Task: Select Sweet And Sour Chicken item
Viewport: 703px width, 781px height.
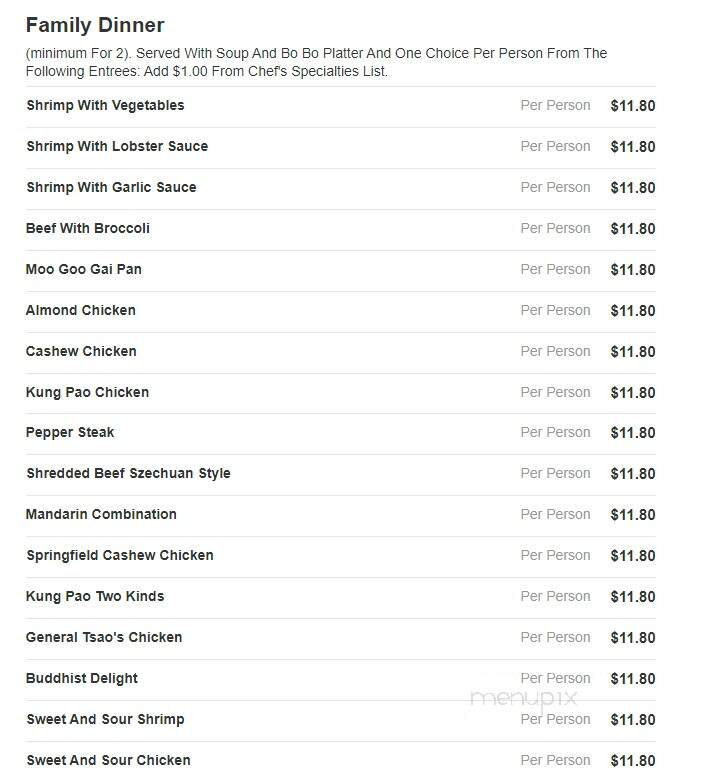Action: pyautogui.click(x=108, y=760)
